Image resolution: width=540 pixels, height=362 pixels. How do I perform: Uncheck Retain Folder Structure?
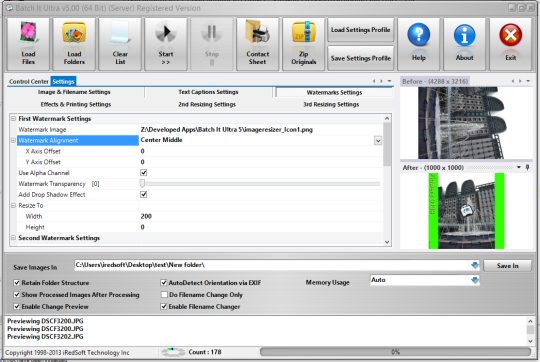click(17, 283)
